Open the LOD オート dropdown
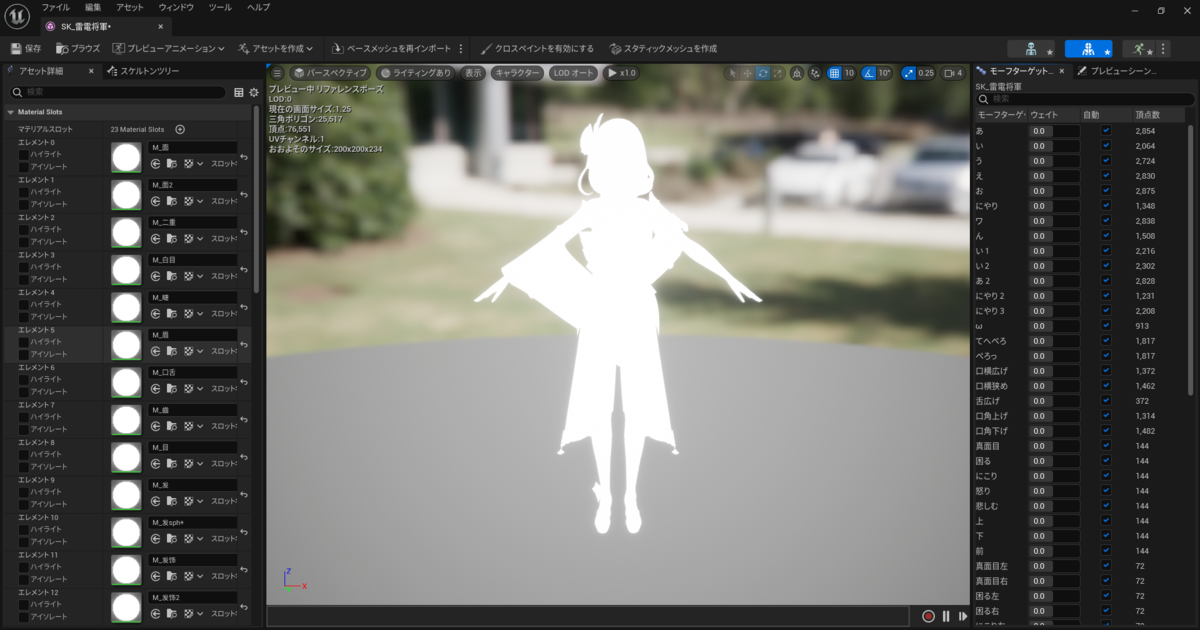Viewport: 1200px width, 630px height. point(574,73)
